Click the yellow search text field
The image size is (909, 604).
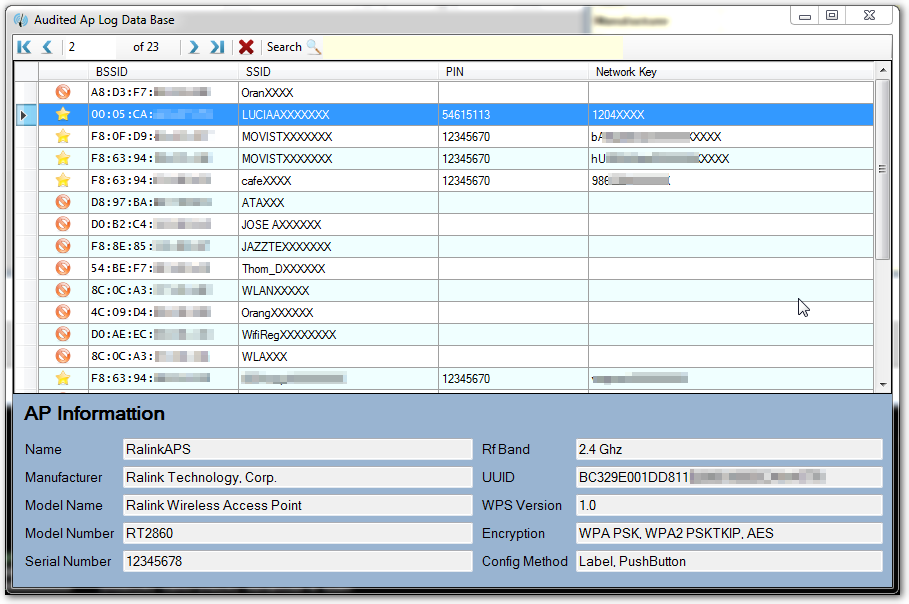[472, 47]
